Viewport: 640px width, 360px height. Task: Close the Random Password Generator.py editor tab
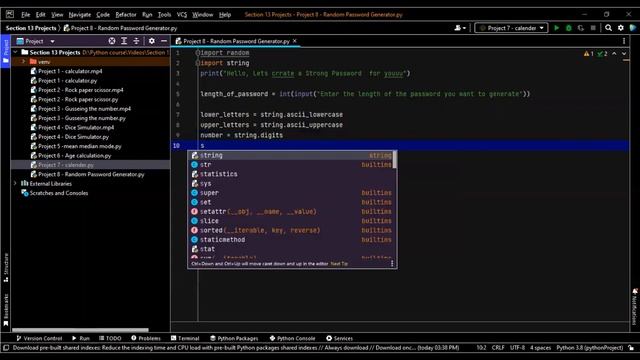[x=295, y=41]
